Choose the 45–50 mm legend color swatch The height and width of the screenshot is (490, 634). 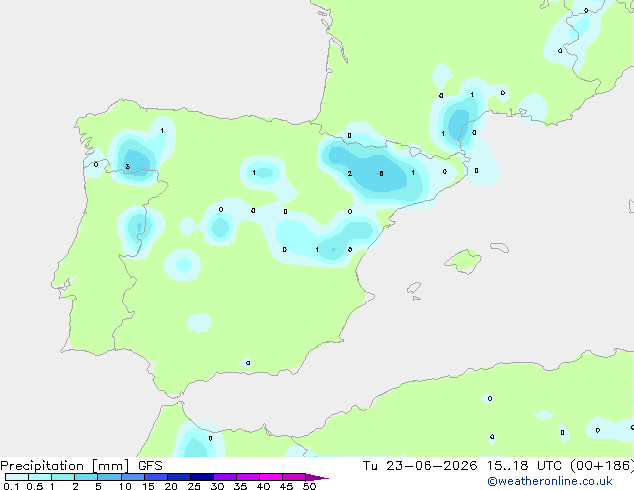(294, 477)
